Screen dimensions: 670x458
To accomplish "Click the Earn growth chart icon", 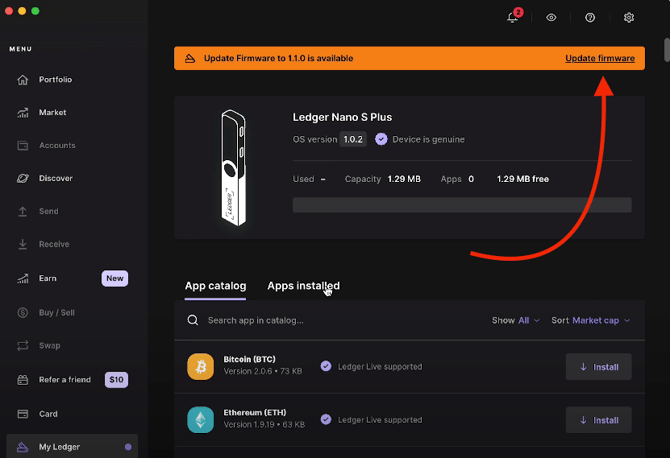I will pos(23,279).
